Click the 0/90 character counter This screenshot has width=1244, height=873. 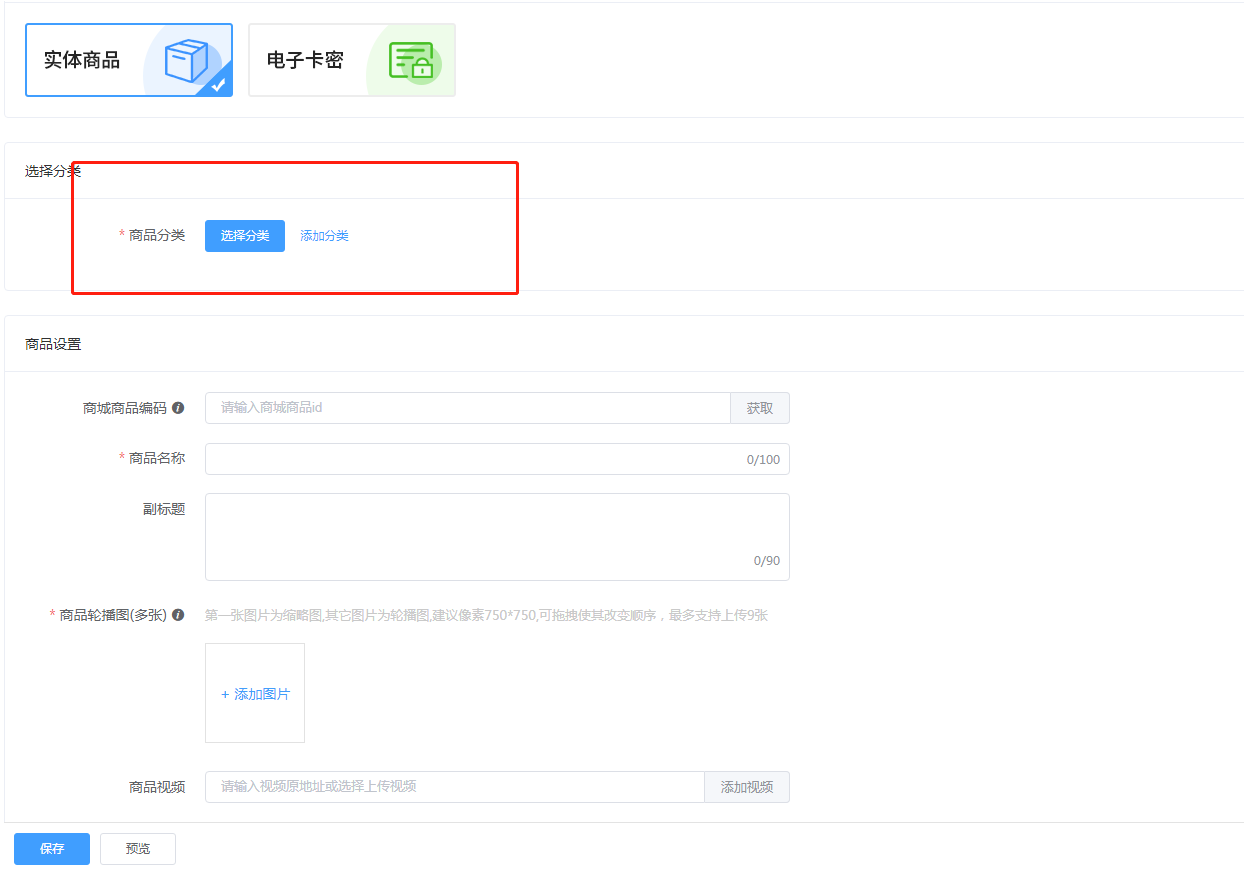click(x=767, y=561)
